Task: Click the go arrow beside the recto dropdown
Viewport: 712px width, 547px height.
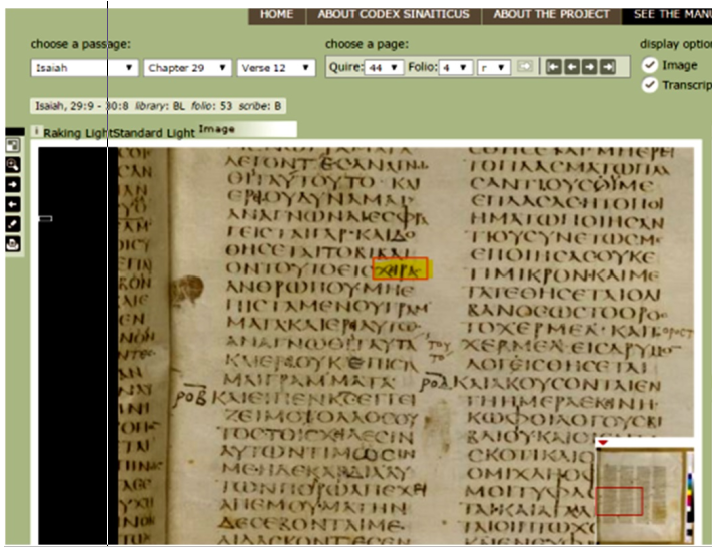Action: pyautogui.click(x=524, y=67)
